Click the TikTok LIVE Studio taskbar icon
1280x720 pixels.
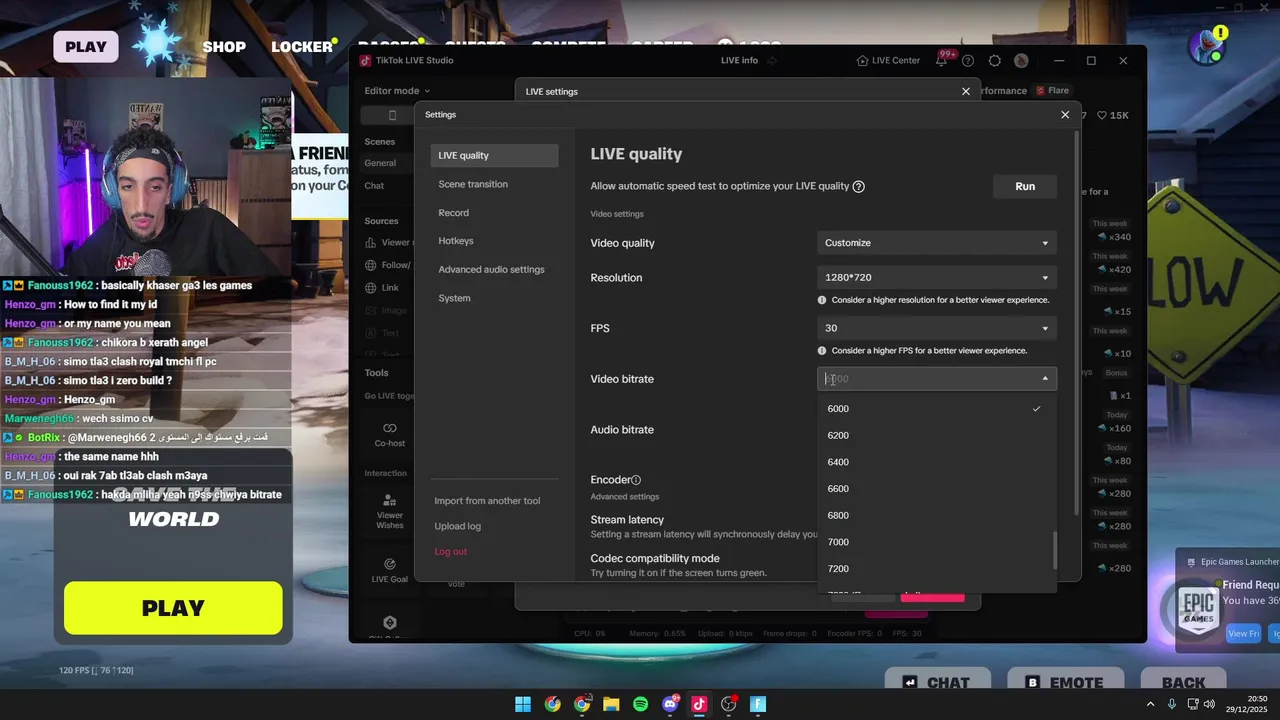point(699,704)
